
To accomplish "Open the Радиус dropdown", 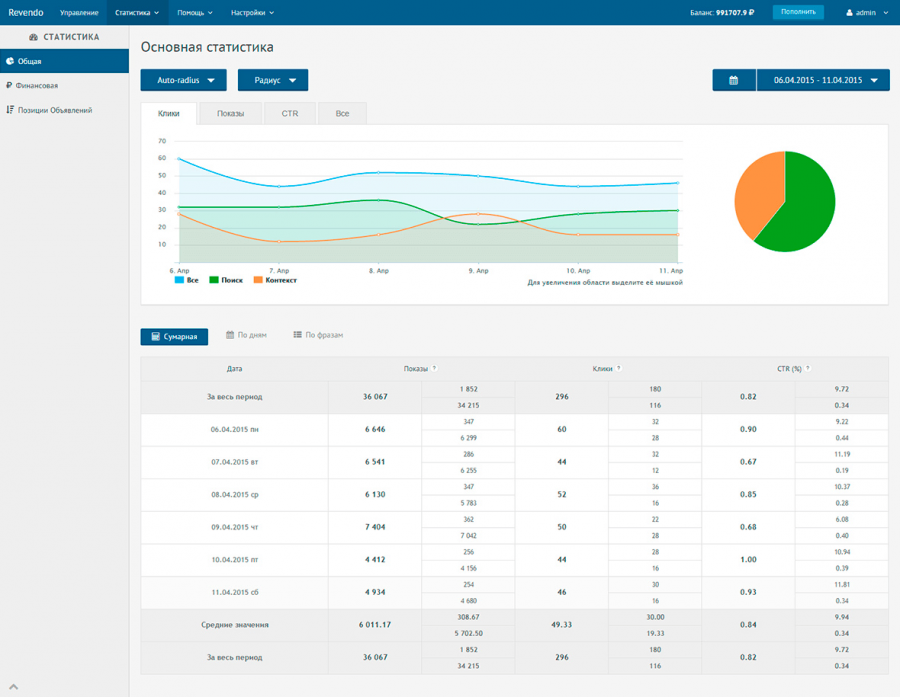I will coord(273,80).
